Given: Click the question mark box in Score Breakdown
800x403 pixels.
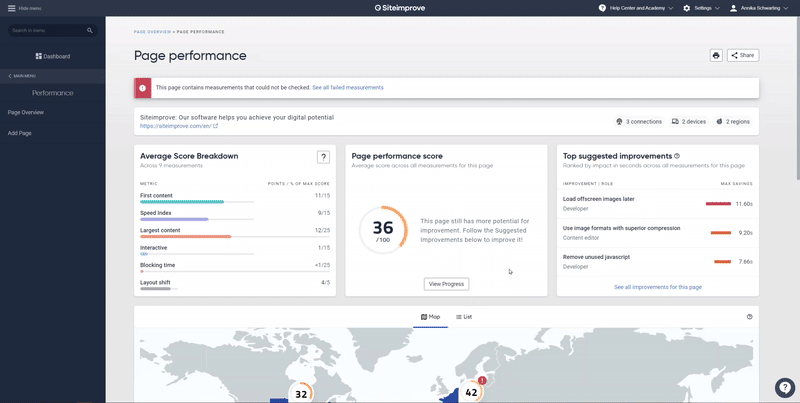Looking at the screenshot, I should tap(323, 157).
